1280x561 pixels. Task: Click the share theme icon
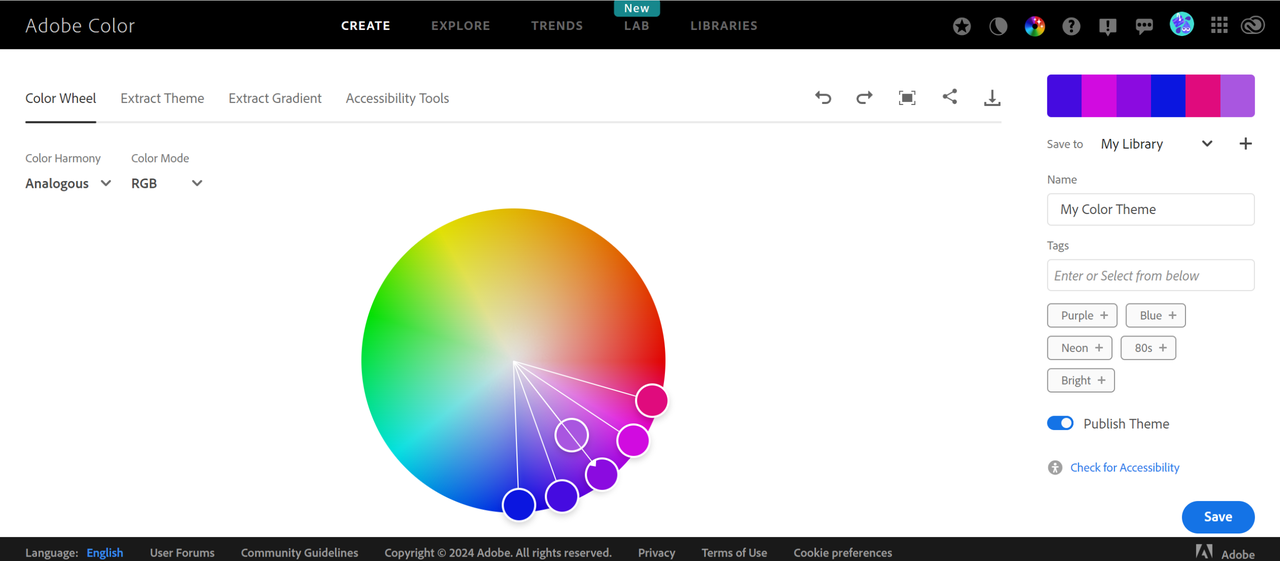(950, 97)
